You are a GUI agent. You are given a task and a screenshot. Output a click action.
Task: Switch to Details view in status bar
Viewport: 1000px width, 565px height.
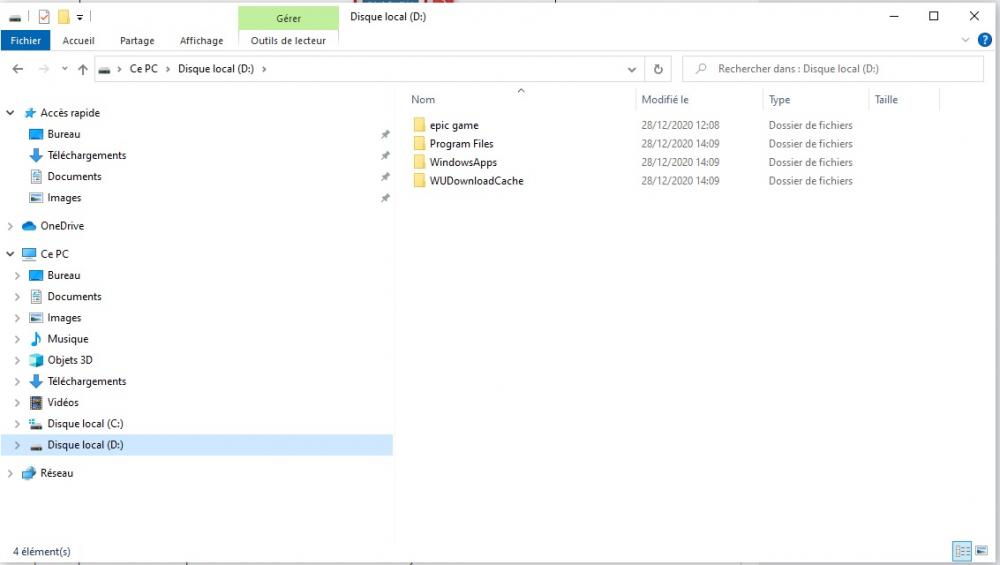(x=962, y=551)
